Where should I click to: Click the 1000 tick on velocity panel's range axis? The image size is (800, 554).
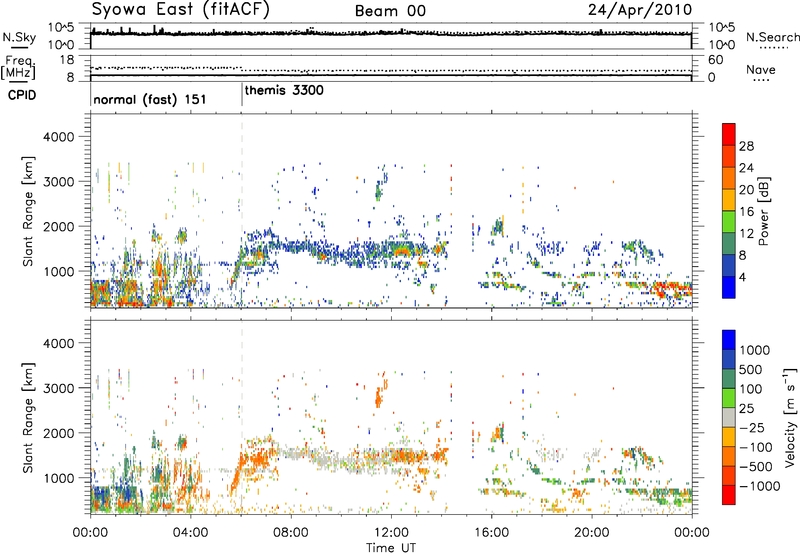pyautogui.click(x=59, y=478)
